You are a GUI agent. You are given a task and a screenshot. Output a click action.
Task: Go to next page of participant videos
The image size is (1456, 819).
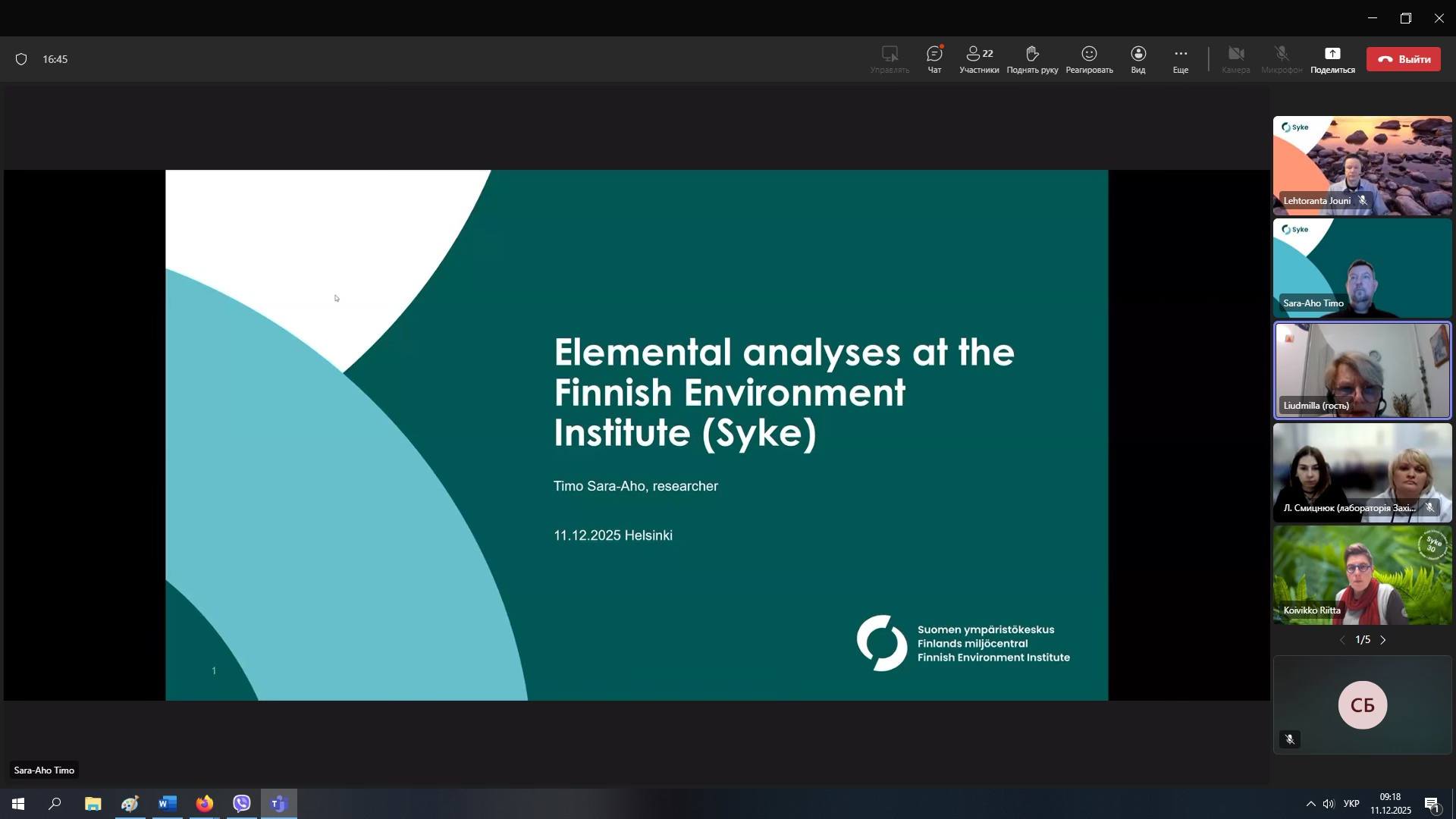[x=1383, y=640]
